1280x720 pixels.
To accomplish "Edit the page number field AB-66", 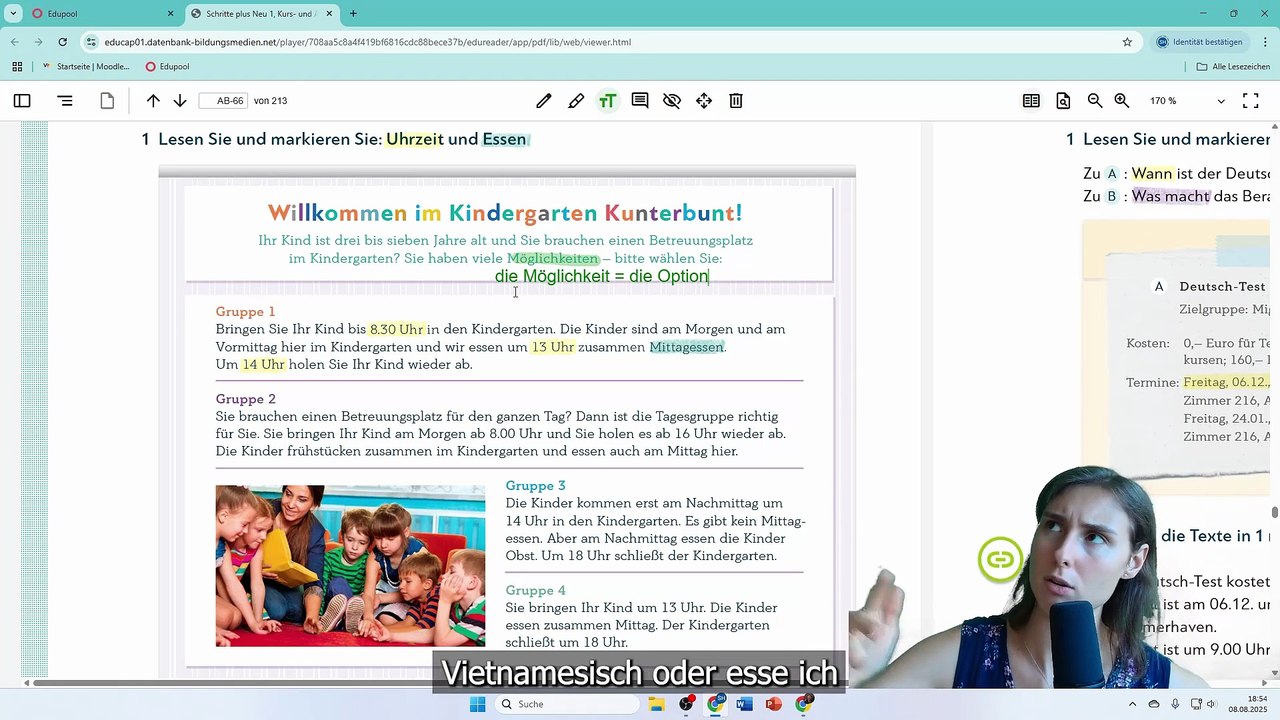I will 223,101.
